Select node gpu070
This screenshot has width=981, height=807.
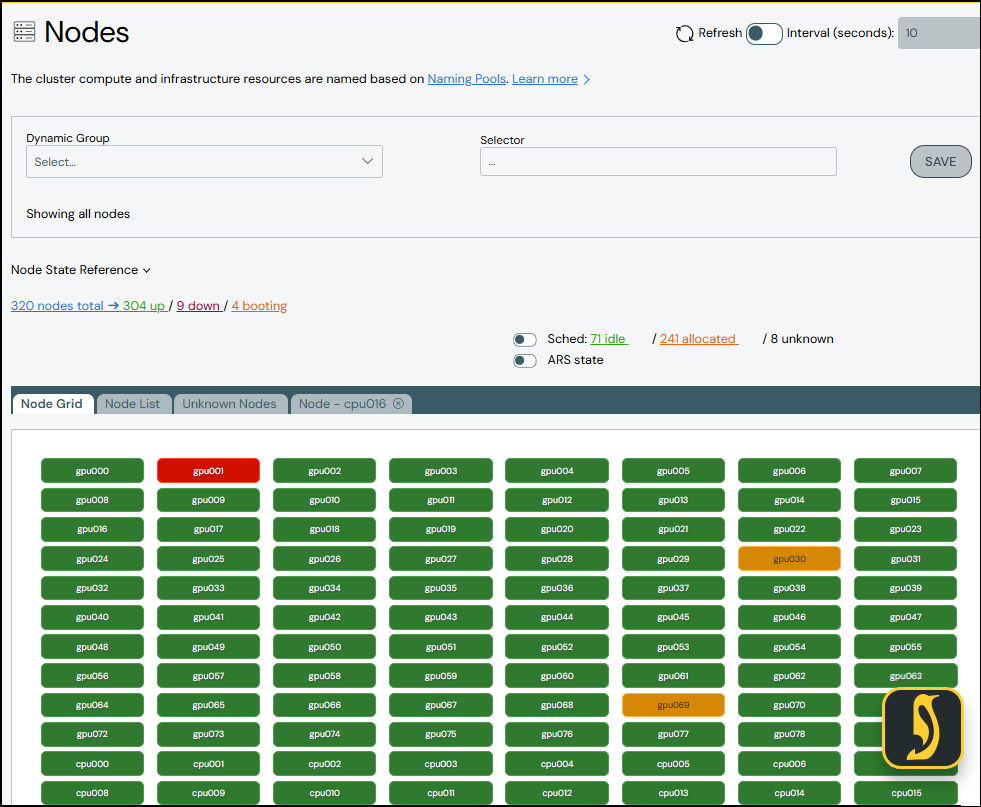point(790,705)
